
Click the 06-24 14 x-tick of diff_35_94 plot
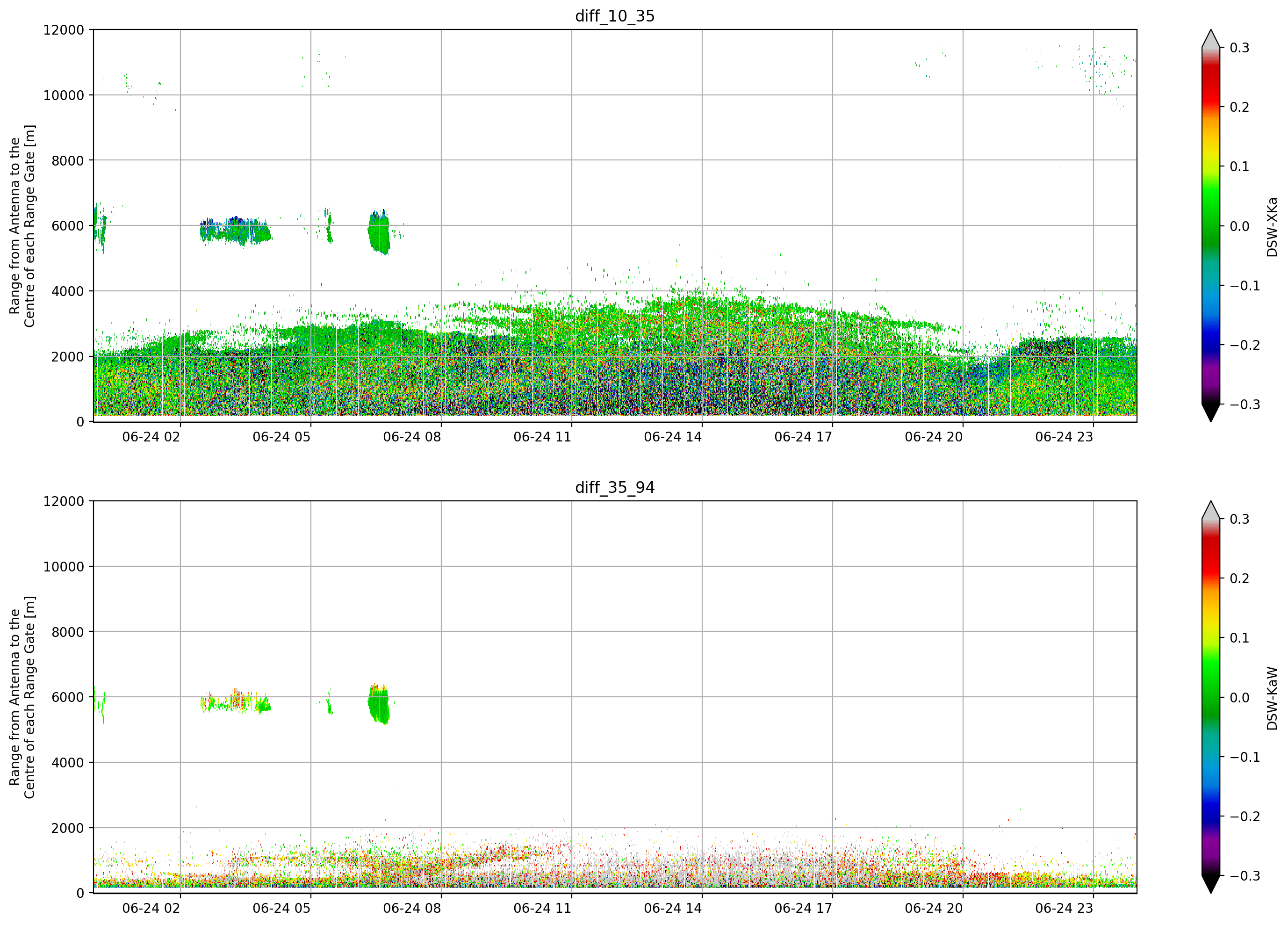tap(673, 909)
